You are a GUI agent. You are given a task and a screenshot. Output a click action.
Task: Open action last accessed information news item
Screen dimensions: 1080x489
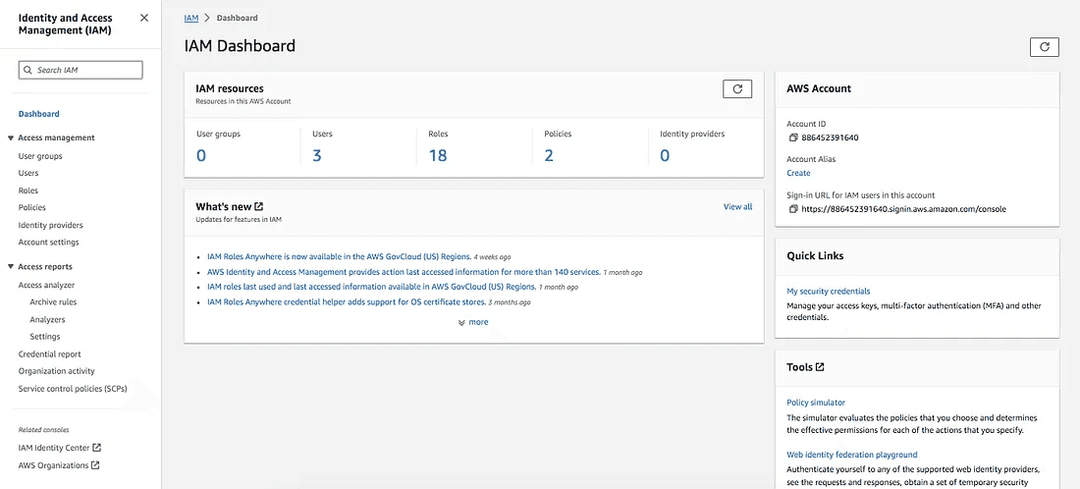(404, 272)
